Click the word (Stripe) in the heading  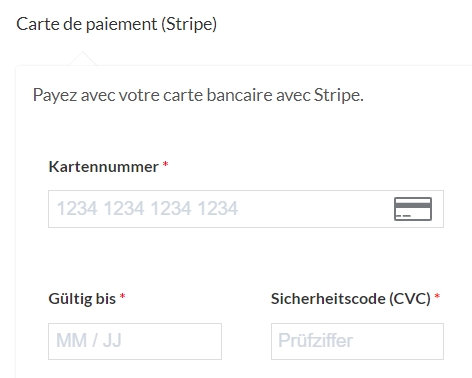189,24
